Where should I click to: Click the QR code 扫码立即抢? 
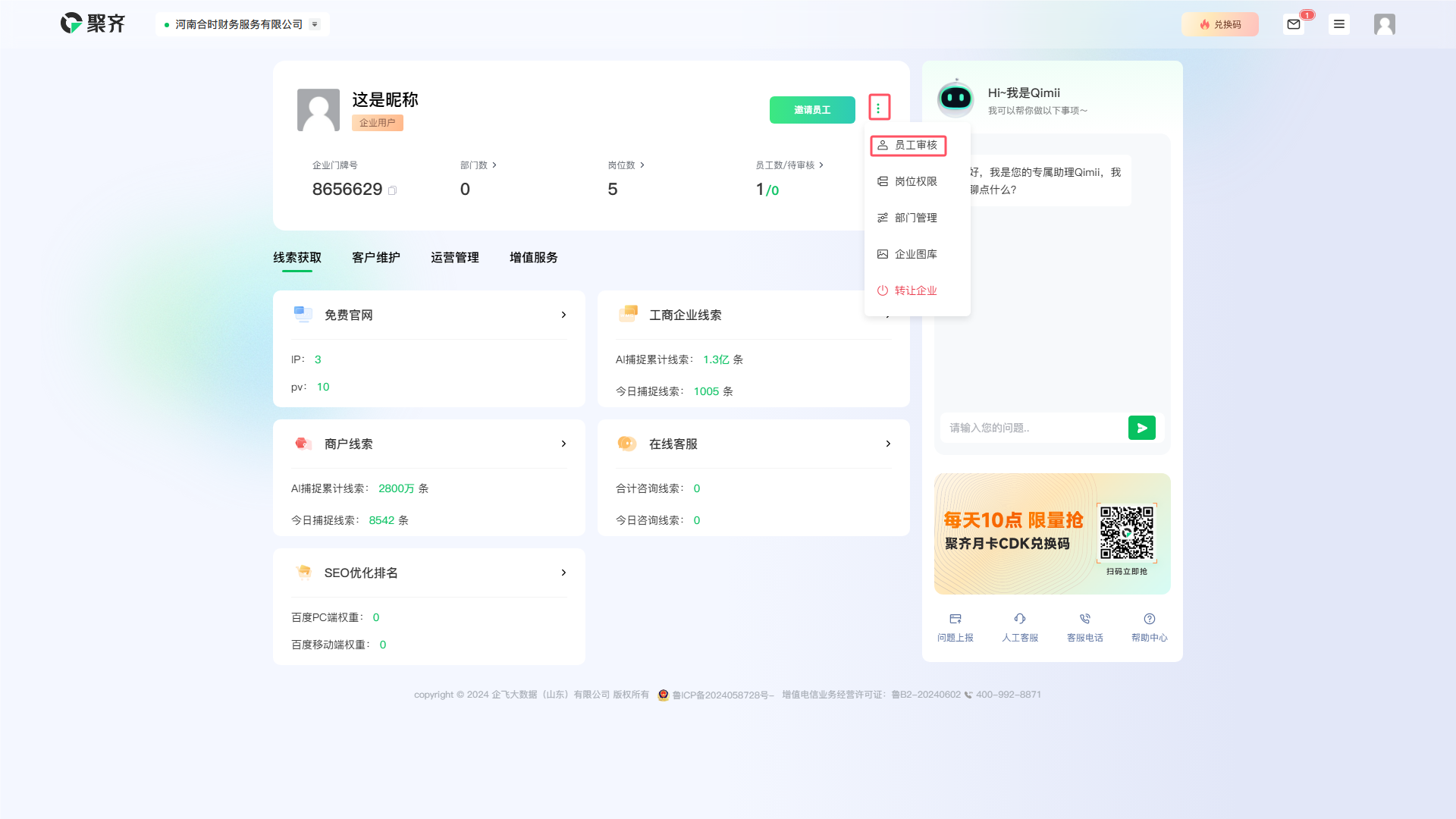click(x=1127, y=534)
